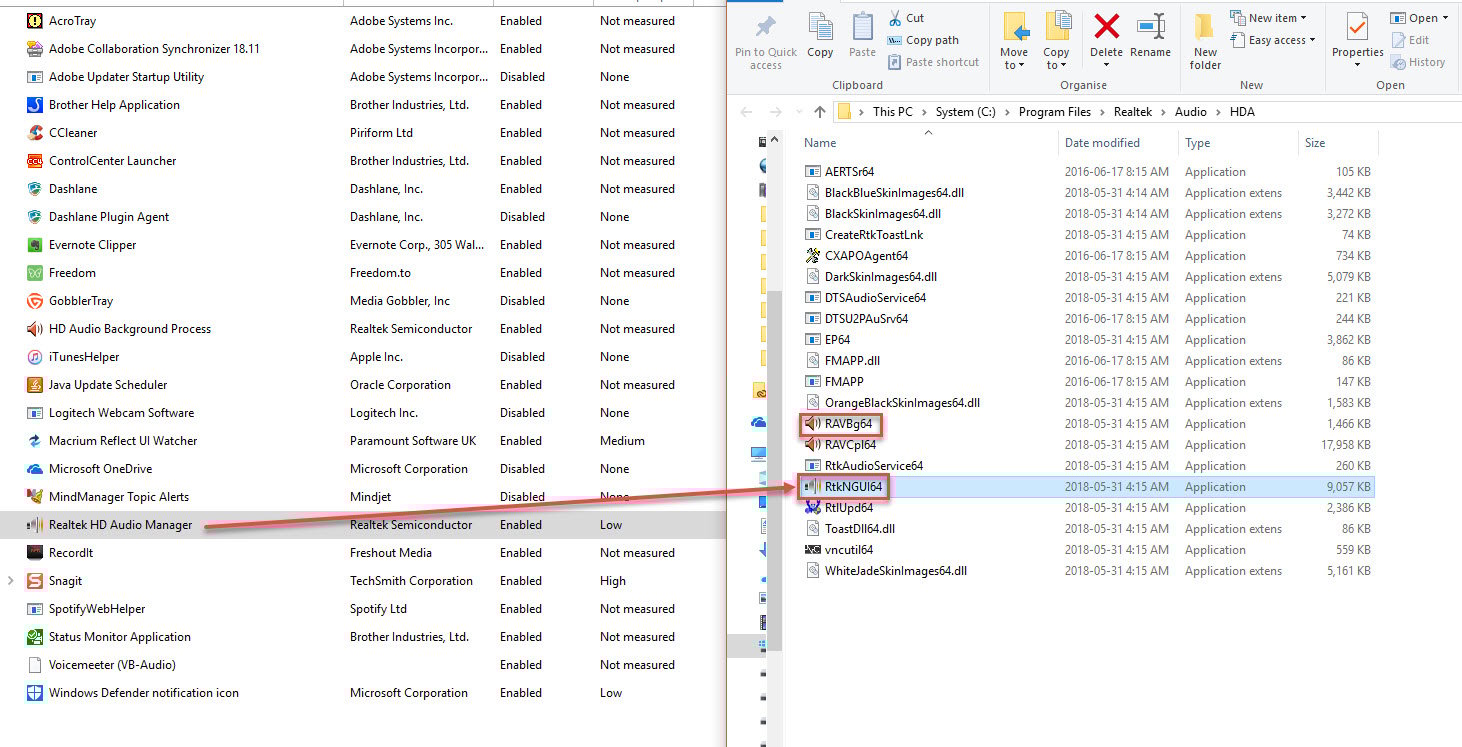Click the Java Update Scheduler icon
This screenshot has width=1462, height=747.
click(33, 385)
